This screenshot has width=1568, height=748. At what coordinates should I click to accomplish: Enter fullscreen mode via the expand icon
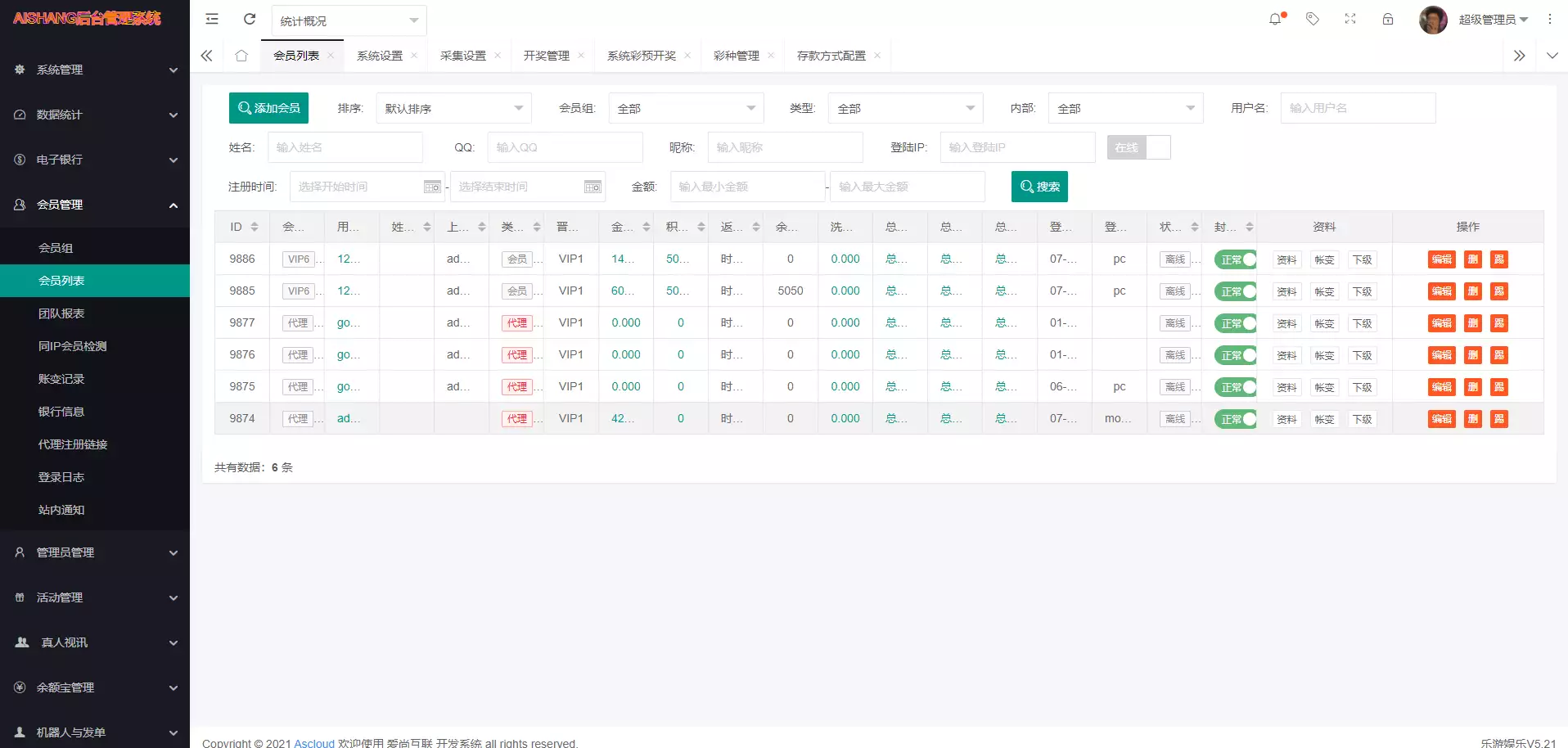coord(1350,19)
